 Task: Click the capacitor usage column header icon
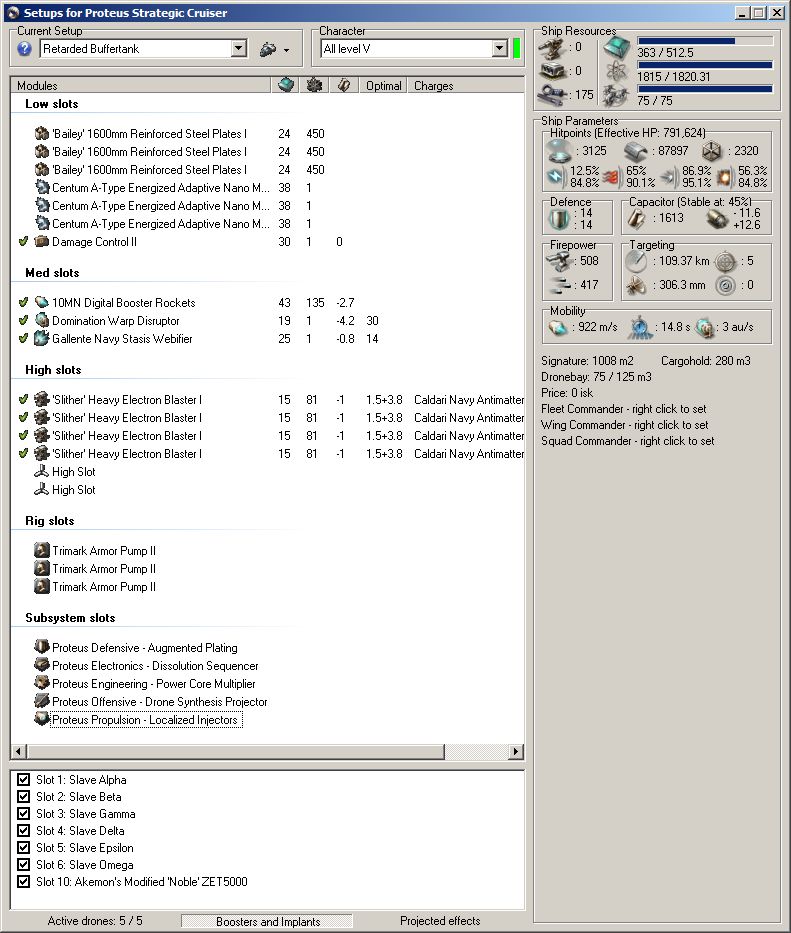tap(343, 85)
